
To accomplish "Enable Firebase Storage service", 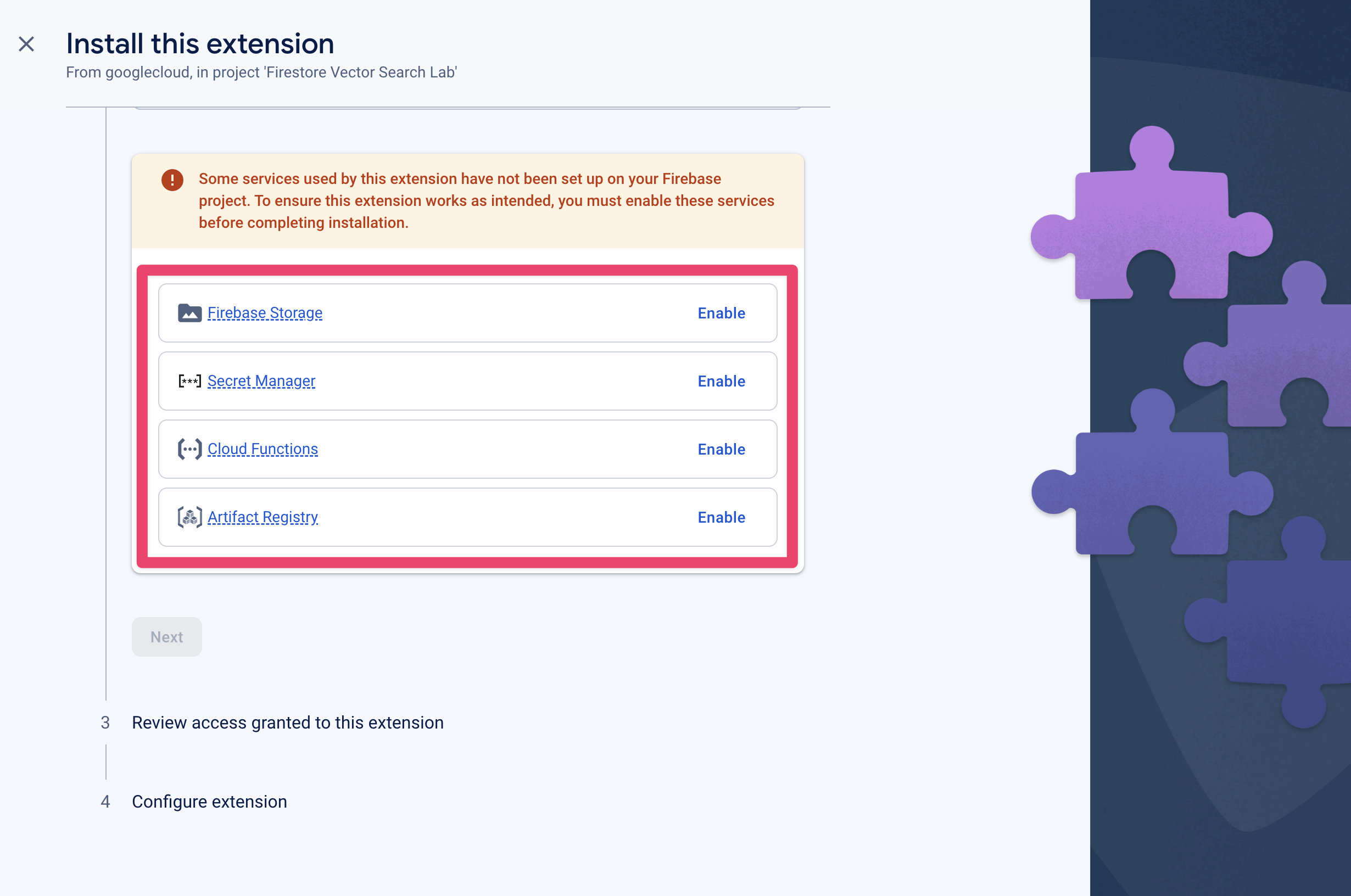I will (722, 313).
